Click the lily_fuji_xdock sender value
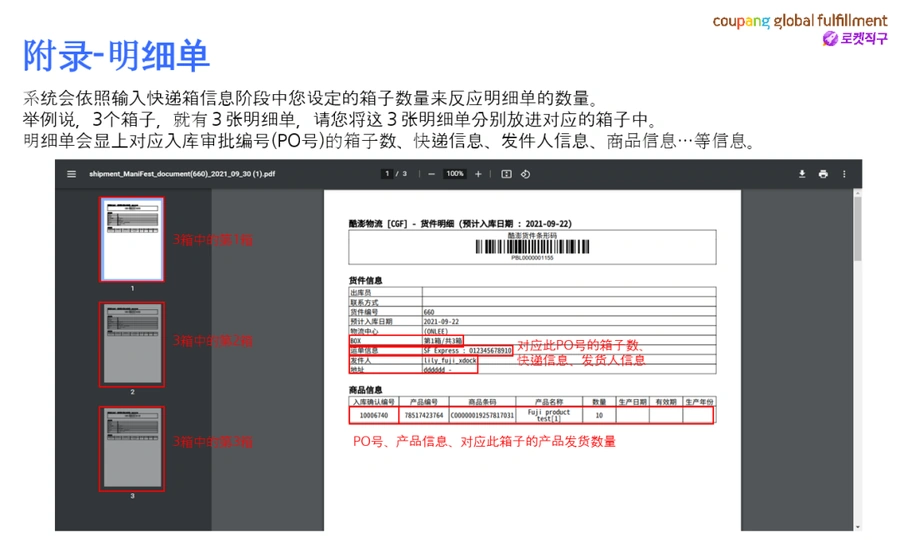 pos(450,360)
